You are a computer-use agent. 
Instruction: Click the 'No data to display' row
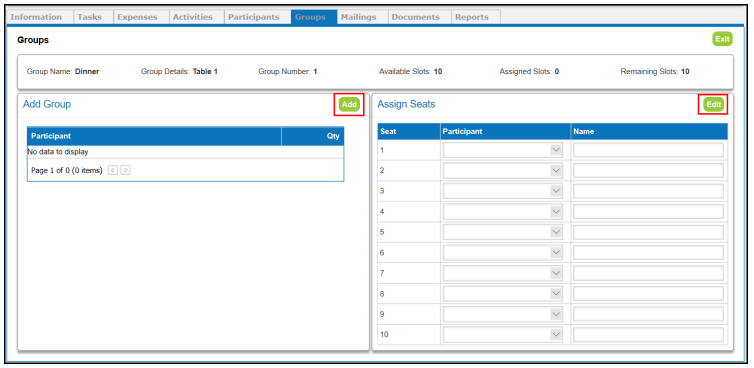point(186,152)
